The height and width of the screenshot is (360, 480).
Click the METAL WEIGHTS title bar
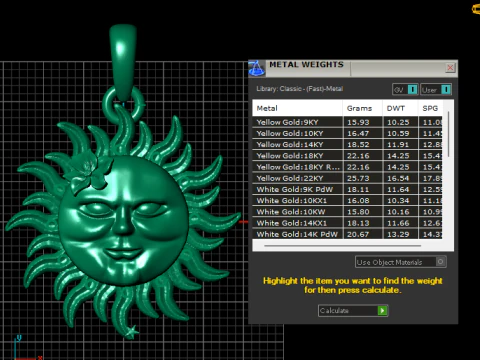point(353,68)
